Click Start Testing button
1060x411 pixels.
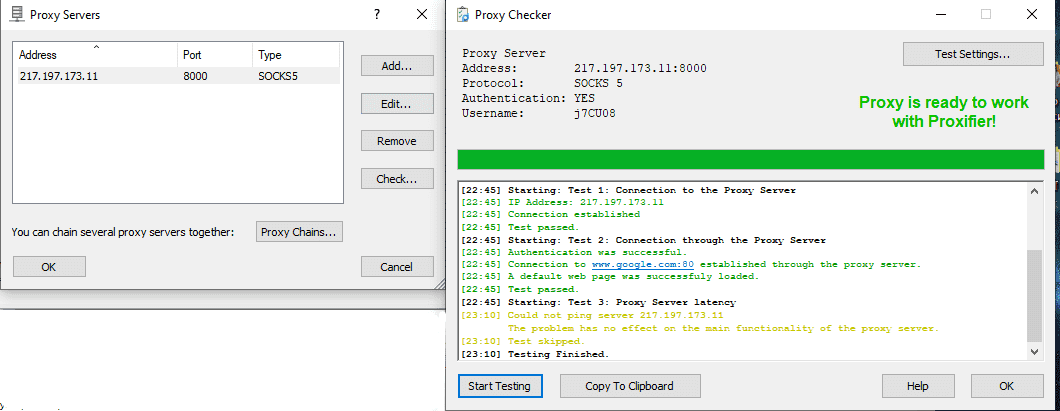[500, 386]
